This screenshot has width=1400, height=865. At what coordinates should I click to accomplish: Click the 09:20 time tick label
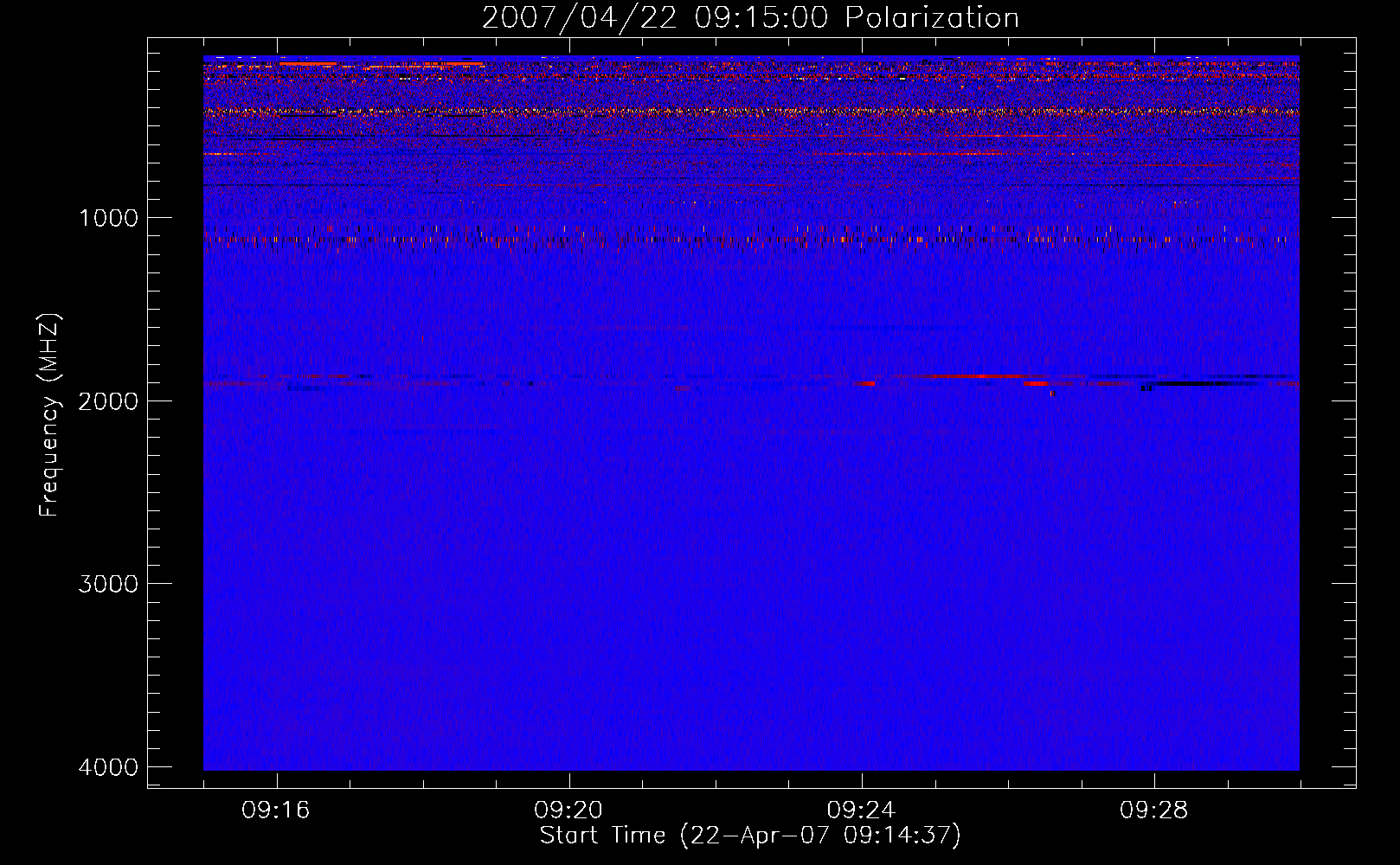pos(568,811)
